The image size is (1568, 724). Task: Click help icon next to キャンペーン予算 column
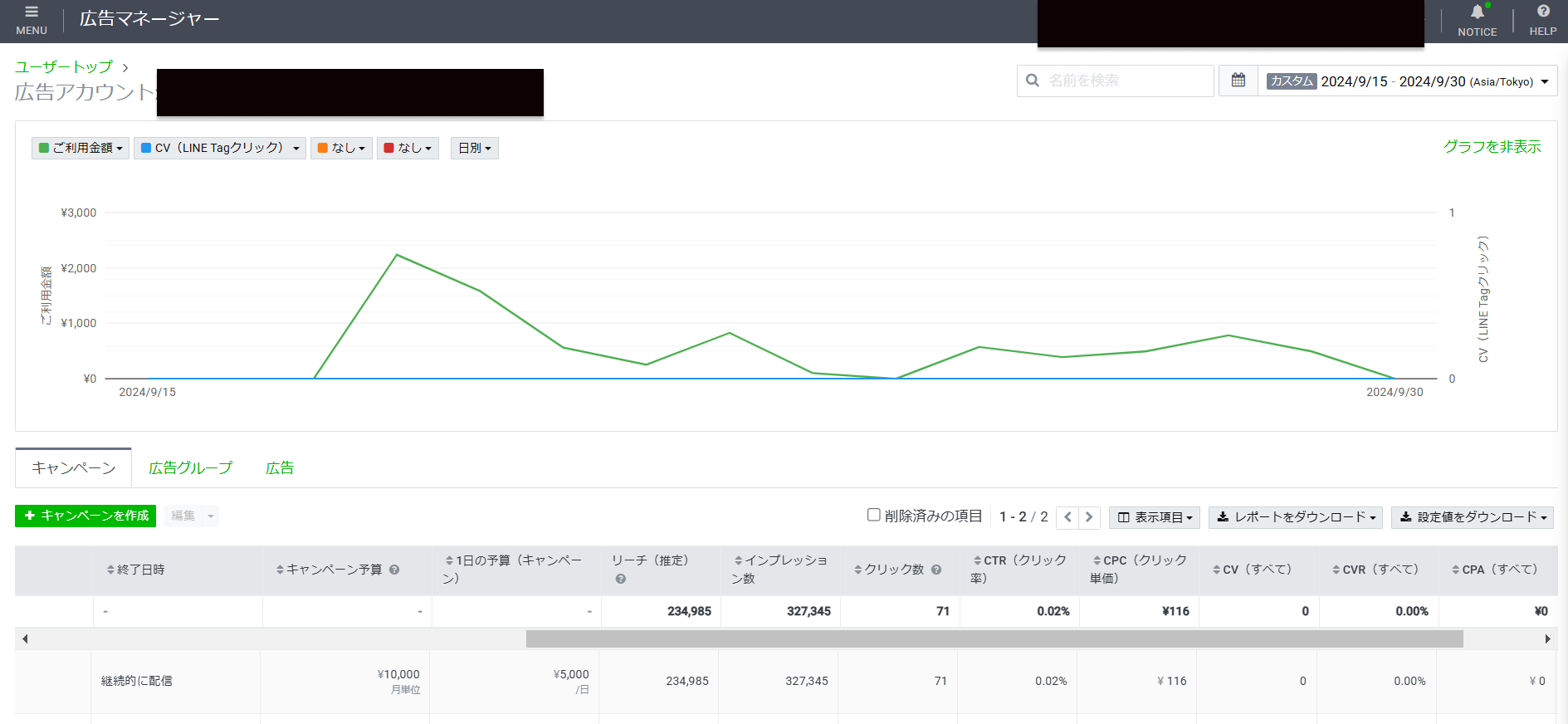pos(394,570)
